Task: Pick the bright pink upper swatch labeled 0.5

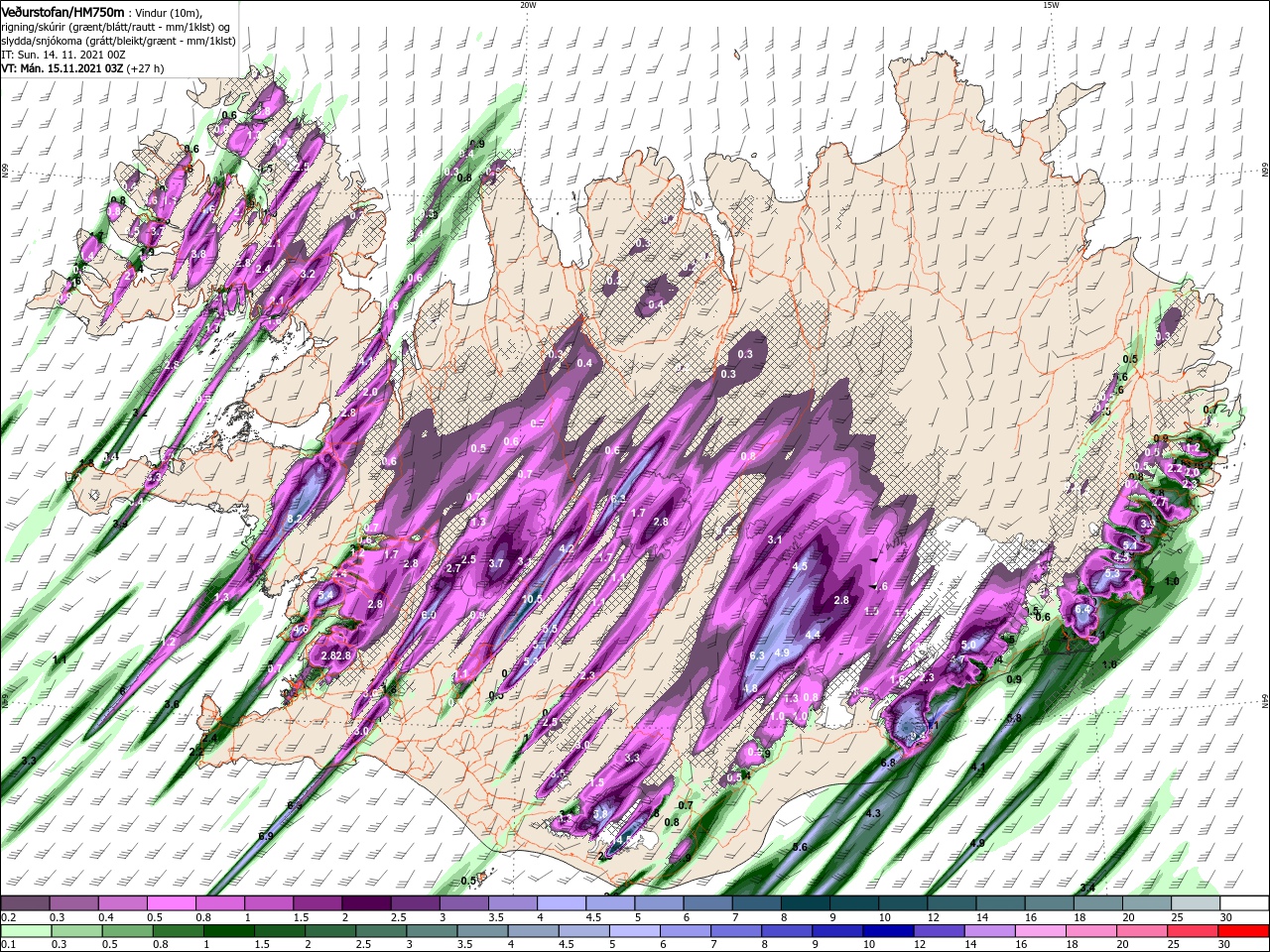Action: (171, 903)
